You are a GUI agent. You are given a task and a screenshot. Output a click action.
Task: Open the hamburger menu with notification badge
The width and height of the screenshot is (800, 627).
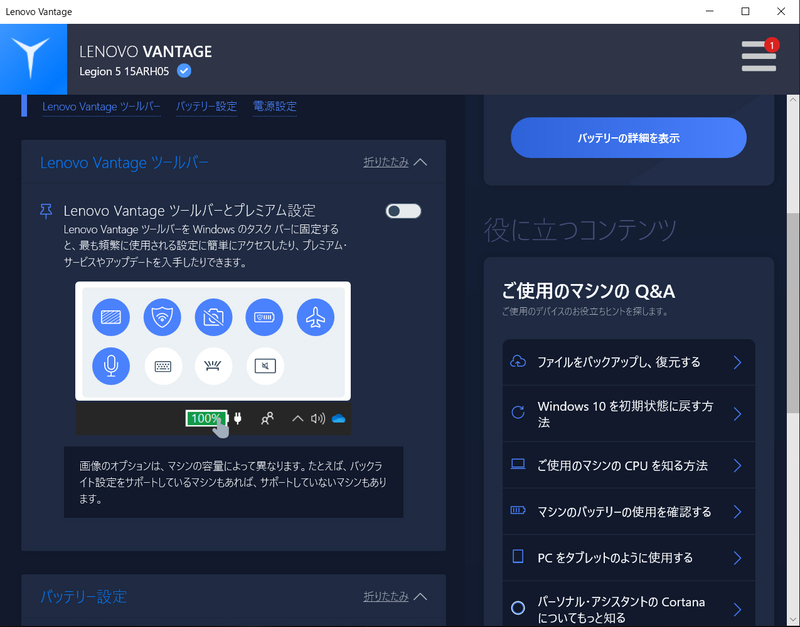(759, 56)
